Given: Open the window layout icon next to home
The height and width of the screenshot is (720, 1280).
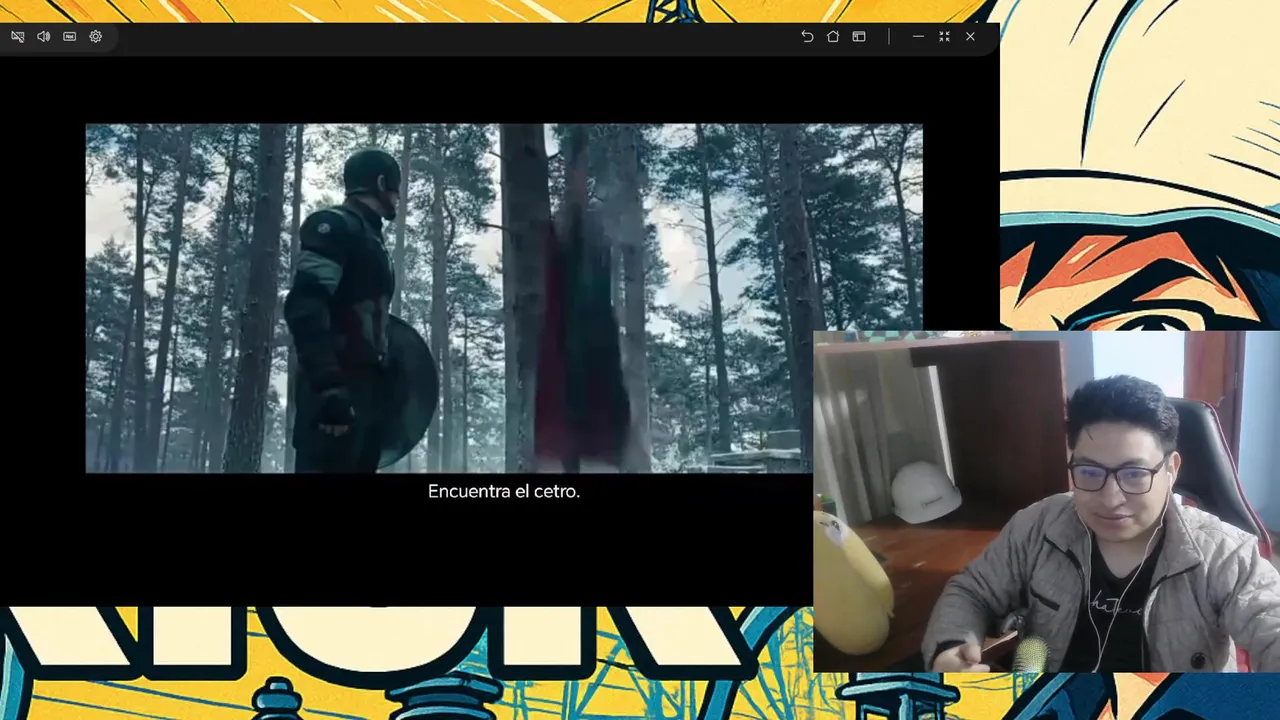Looking at the screenshot, I should (859, 36).
